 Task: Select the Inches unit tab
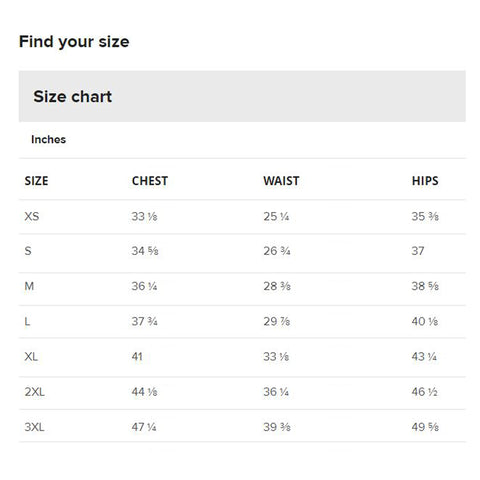coord(48,139)
